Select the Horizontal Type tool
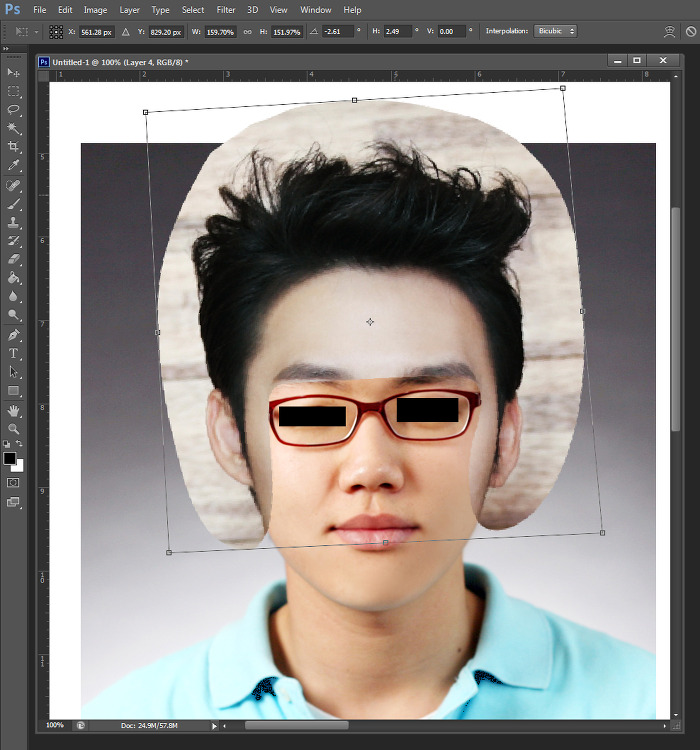The image size is (700, 750). pos(14,353)
